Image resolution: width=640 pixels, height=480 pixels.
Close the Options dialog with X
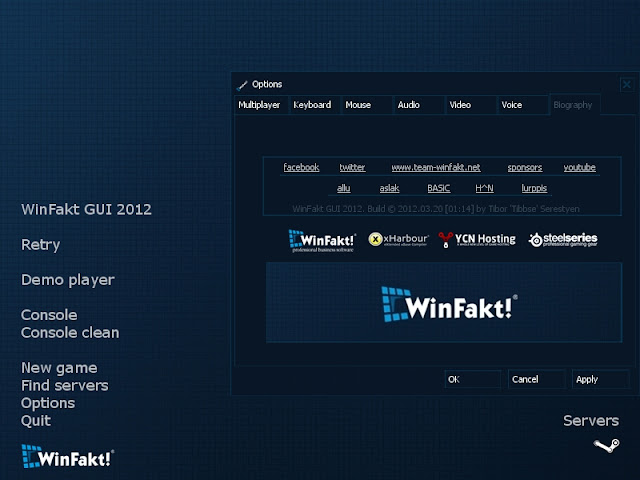point(627,84)
